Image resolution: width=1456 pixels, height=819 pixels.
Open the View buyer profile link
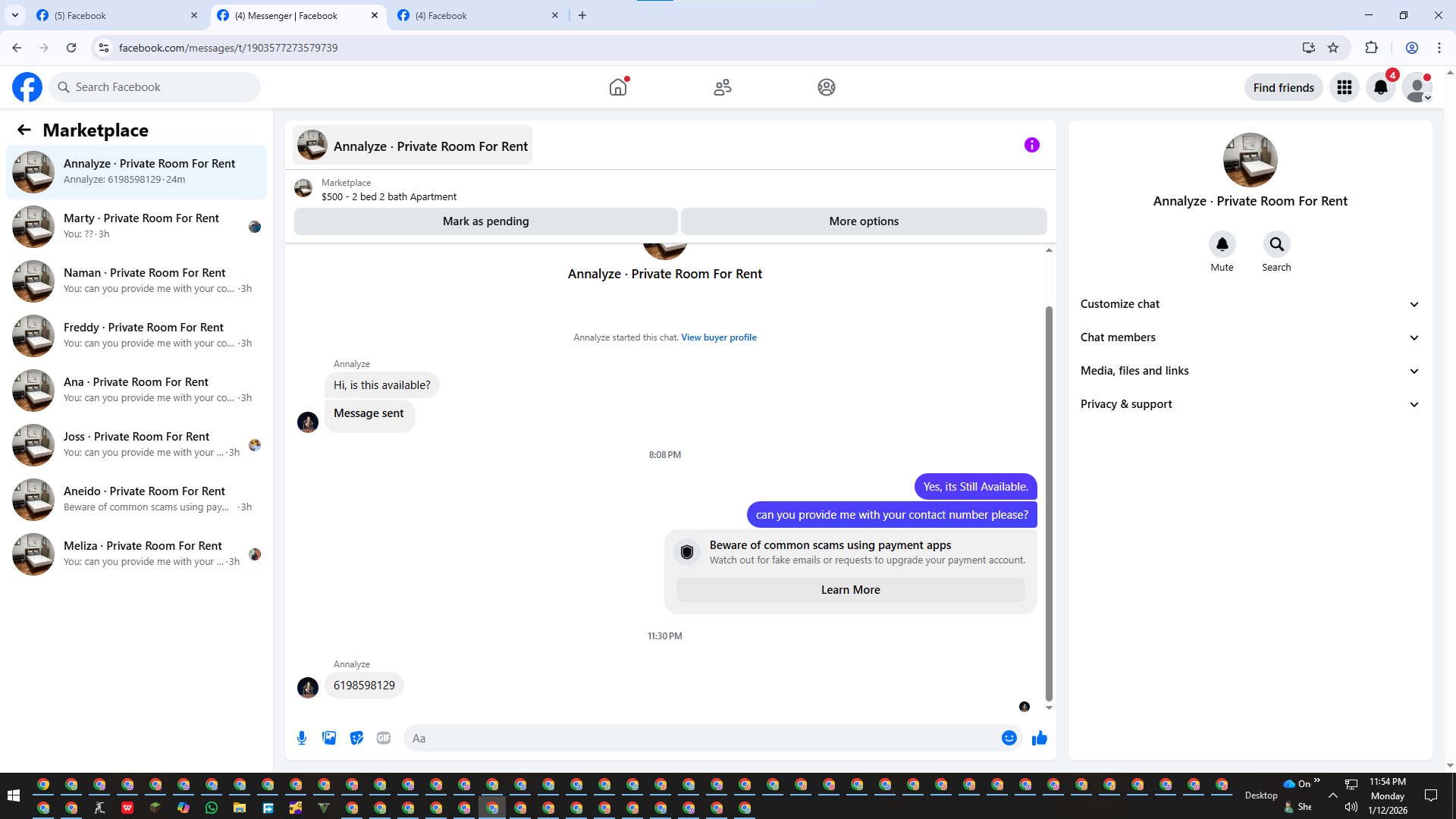[x=718, y=337]
